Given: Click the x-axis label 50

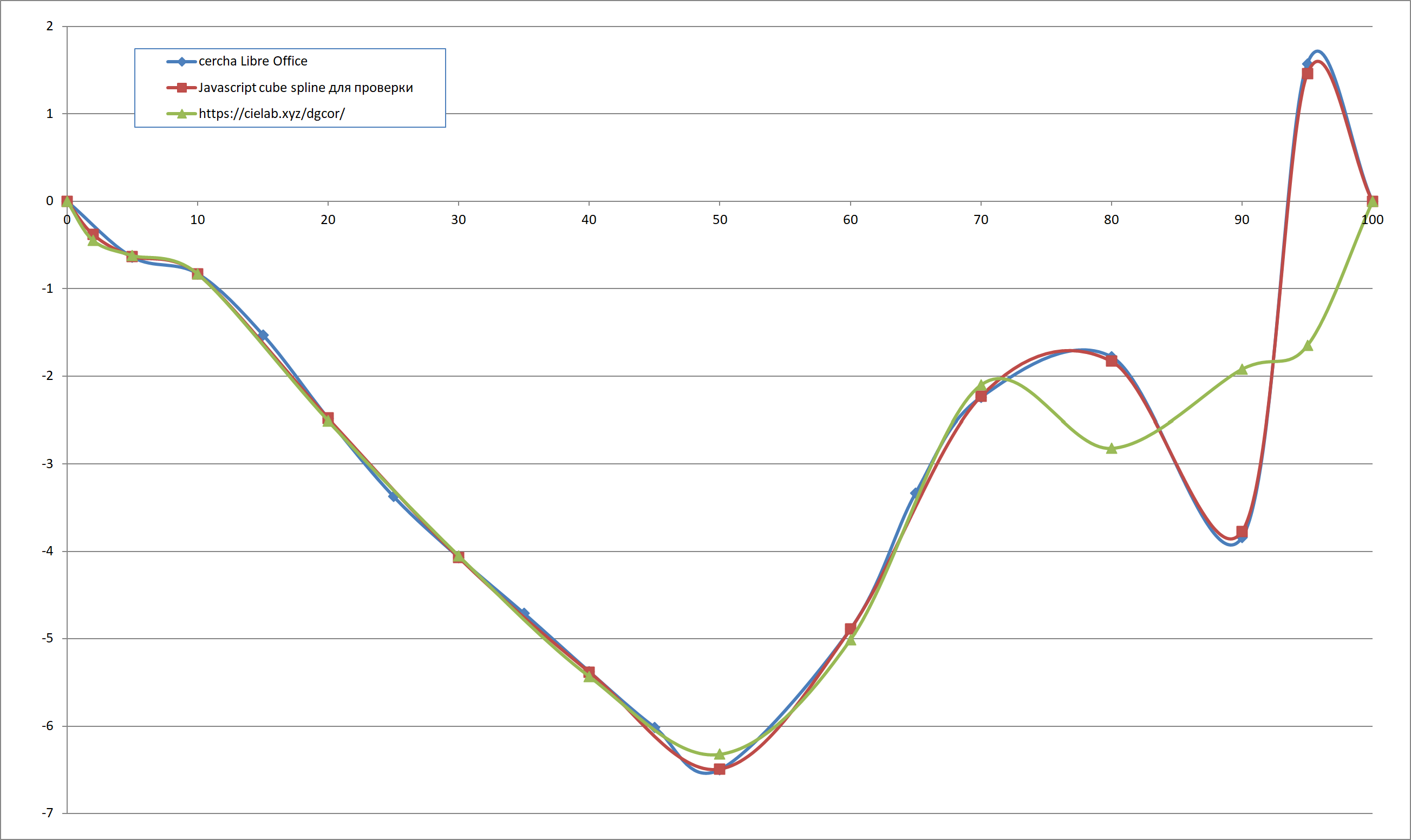Looking at the screenshot, I should pos(719,220).
